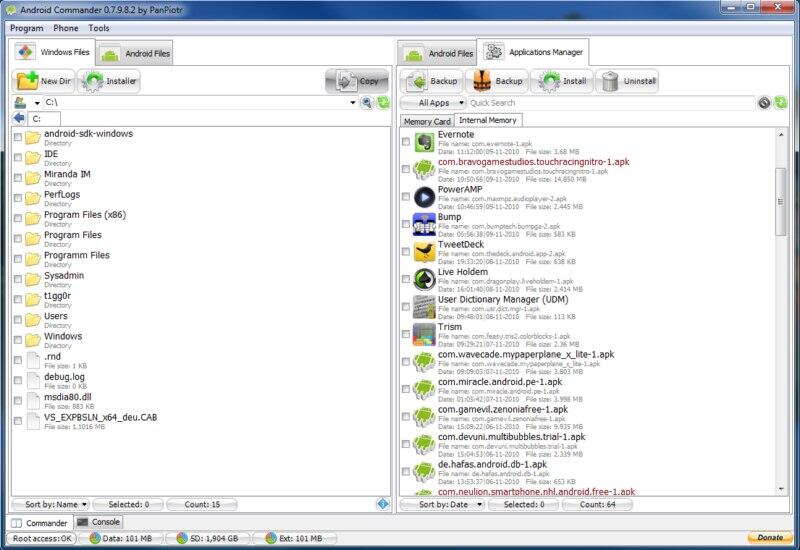The image size is (800, 550).
Task: Tick the checkbox for VS_EXPBSLN_x64_deu.CAB
Action: coord(18,421)
